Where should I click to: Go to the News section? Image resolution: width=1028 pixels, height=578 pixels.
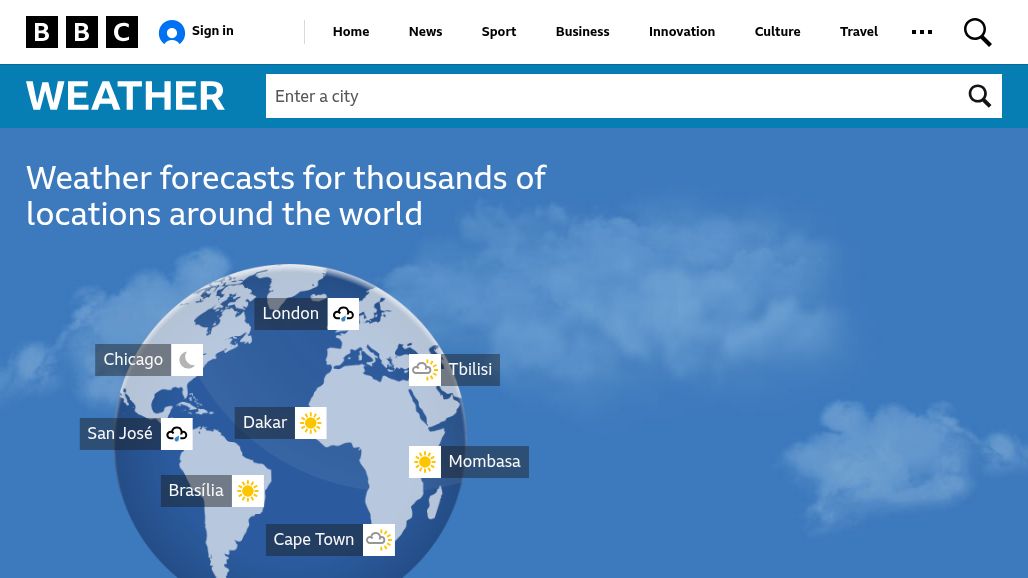[425, 32]
